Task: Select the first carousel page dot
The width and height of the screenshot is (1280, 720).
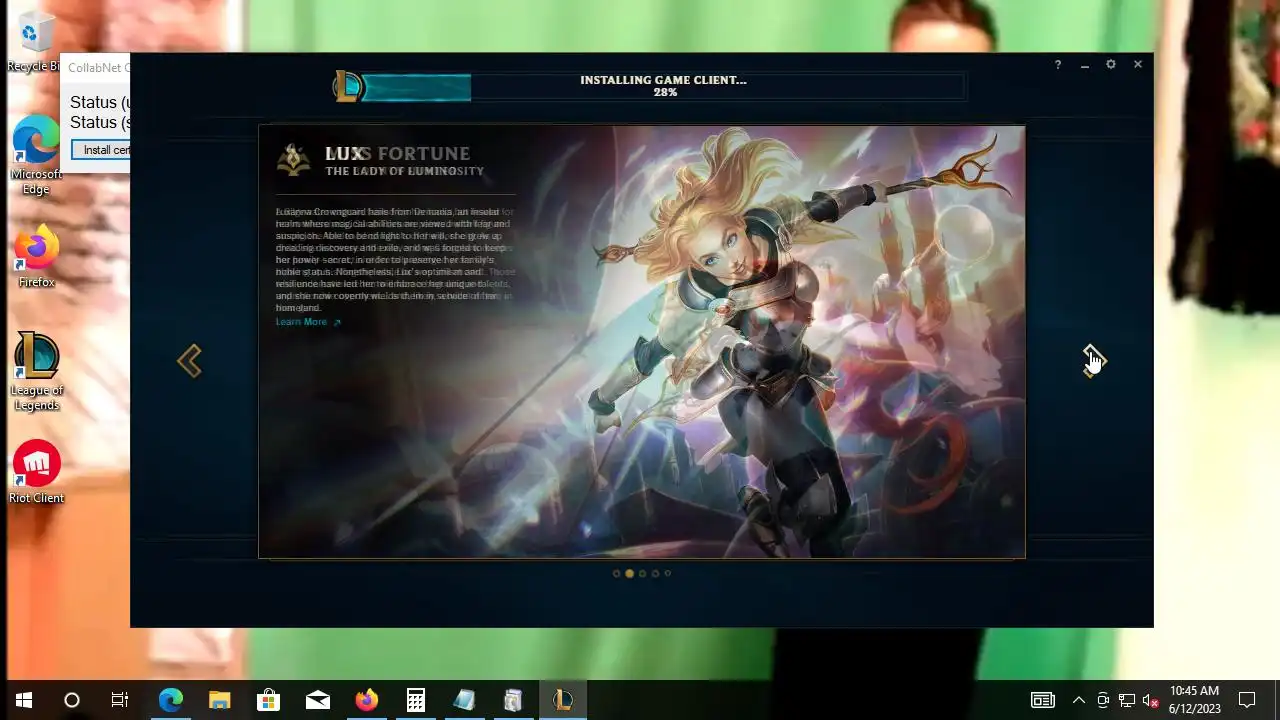Action: click(x=616, y=574)
